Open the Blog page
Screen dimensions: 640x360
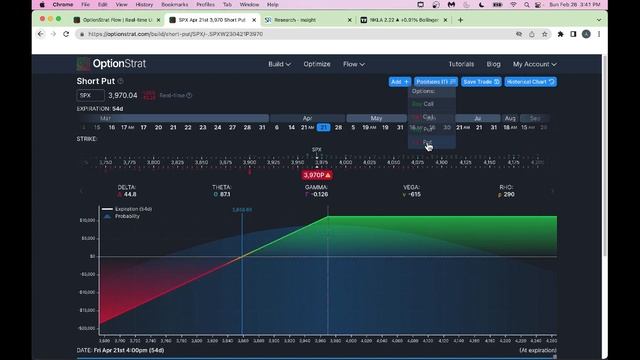493,64
